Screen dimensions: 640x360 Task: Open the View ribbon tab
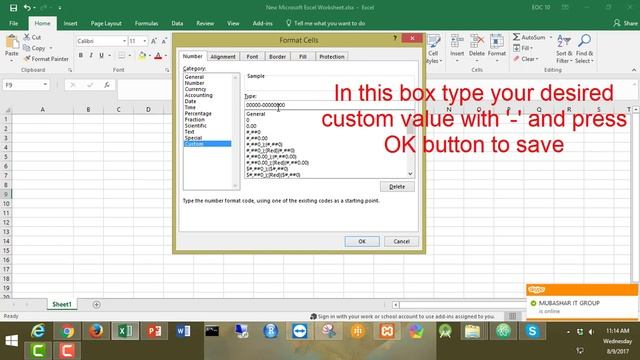233,23
